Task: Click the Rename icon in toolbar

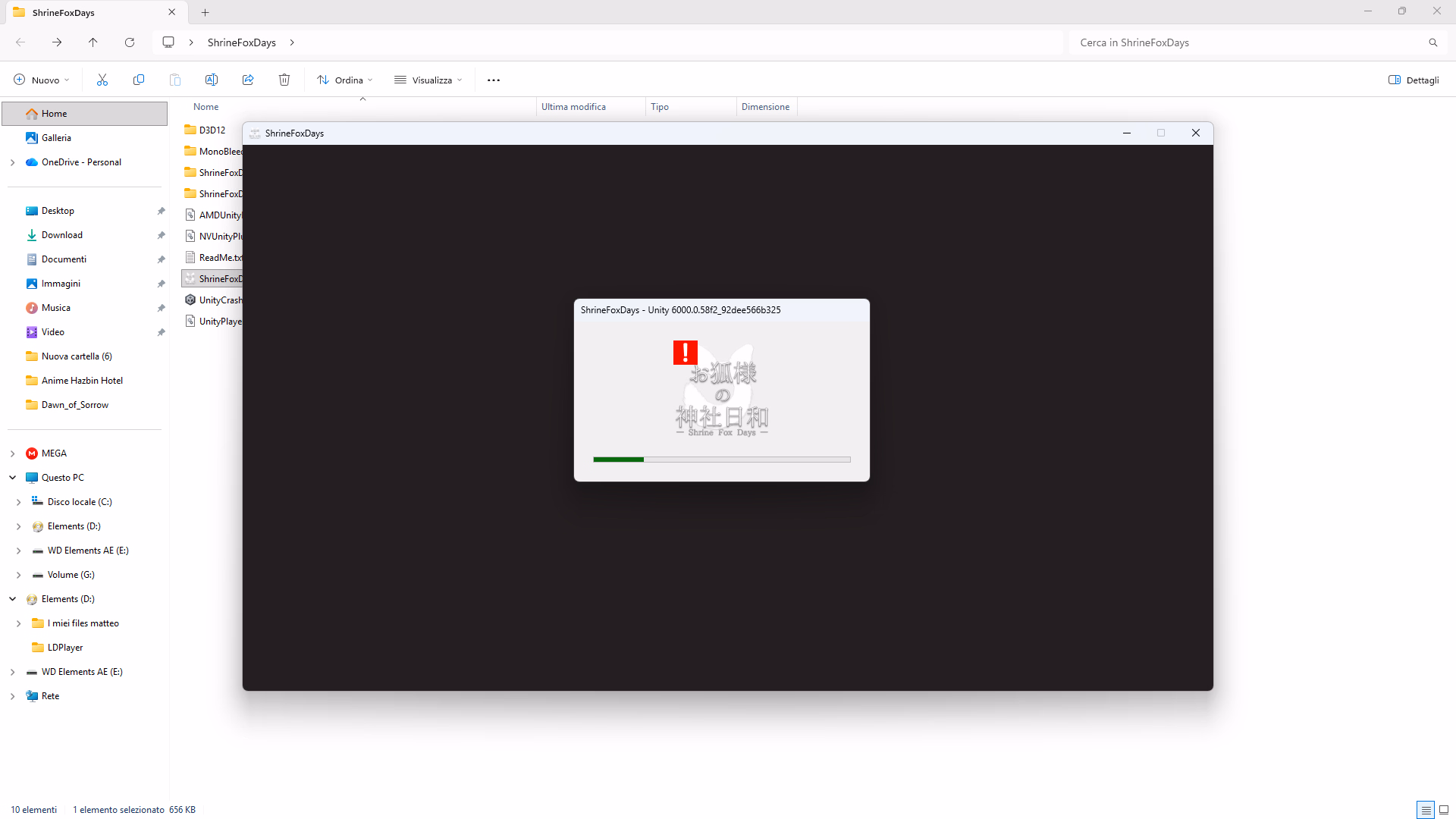Action: coord(212,80)
